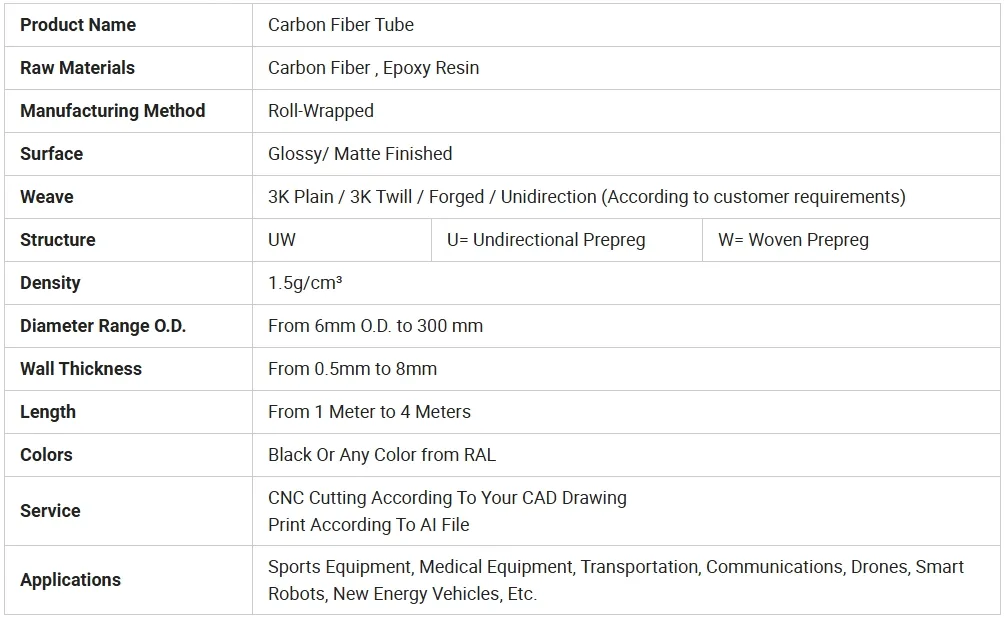Click the Product Name label cell
This screenshot has height=617, width=1005.
[x=78, y=25]
